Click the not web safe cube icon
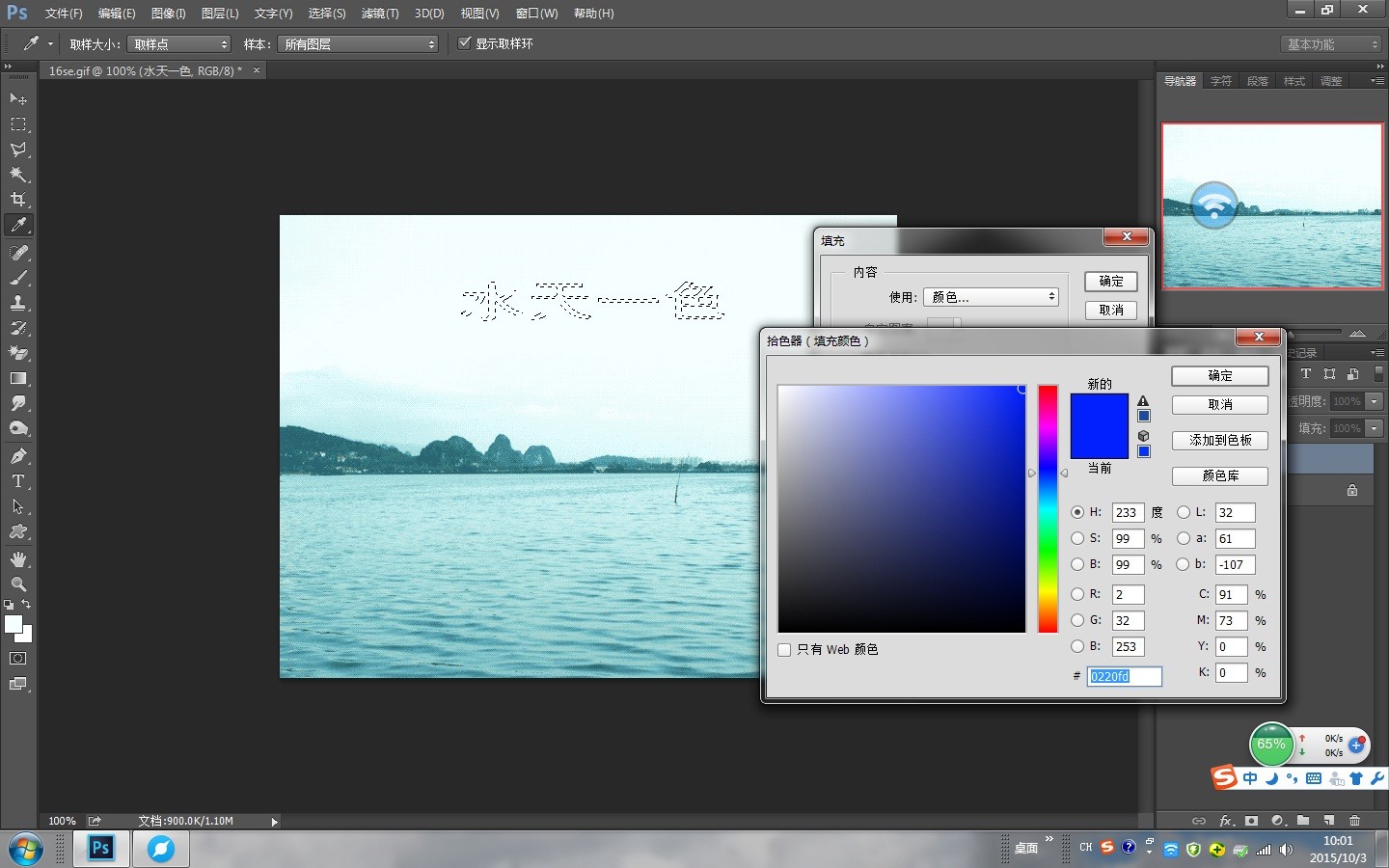 click(1143, 436)
